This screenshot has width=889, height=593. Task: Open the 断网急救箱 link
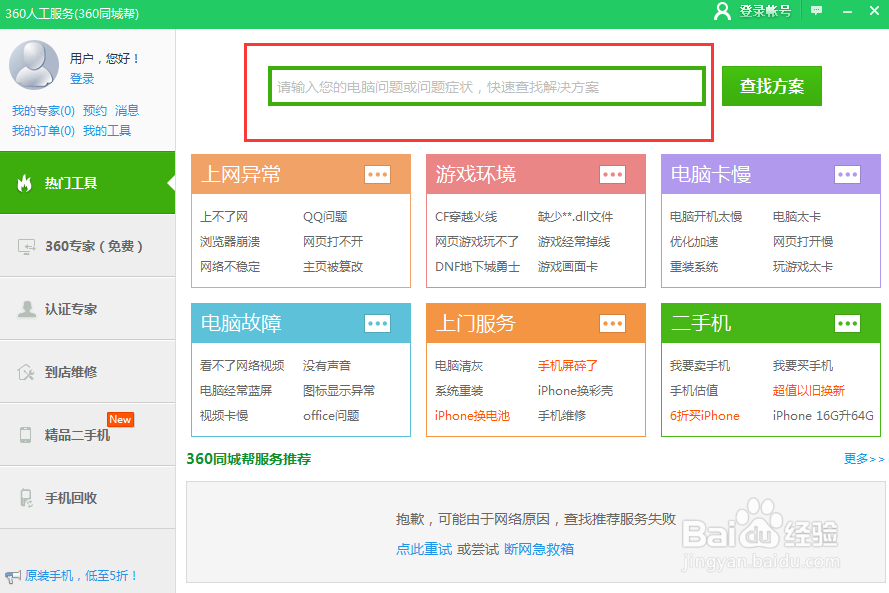coord(539,549)
